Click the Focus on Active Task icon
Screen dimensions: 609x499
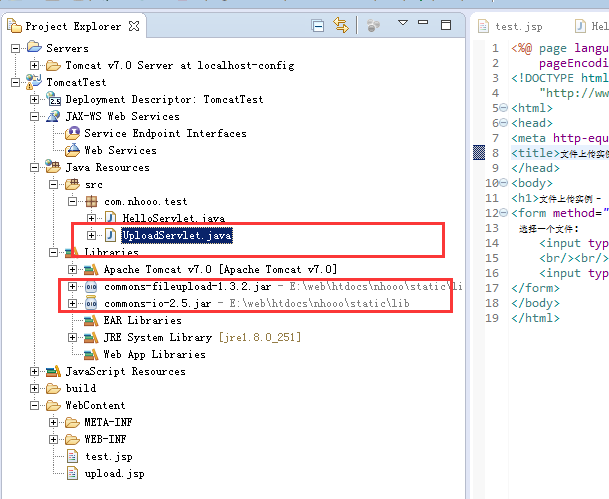pos(372,25)
